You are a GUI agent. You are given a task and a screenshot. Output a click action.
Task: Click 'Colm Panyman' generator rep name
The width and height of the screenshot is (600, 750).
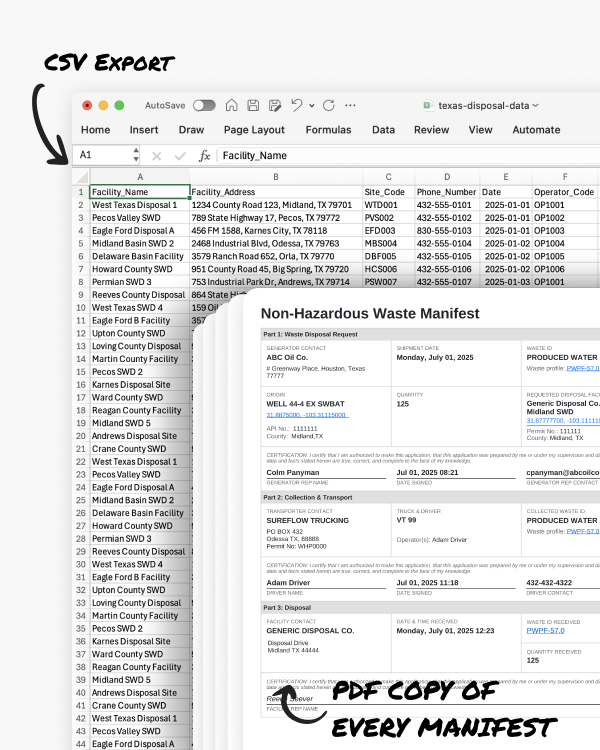point(293,473)
